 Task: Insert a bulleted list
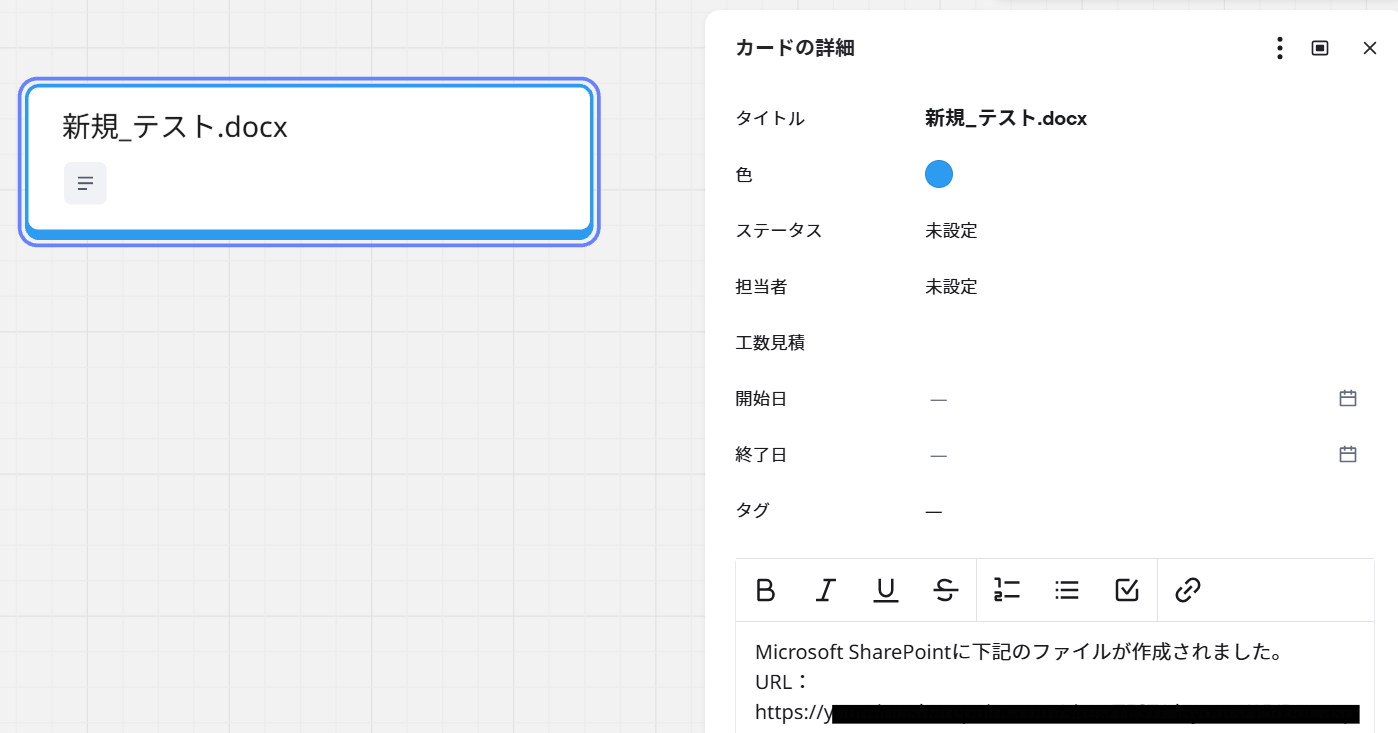pos(1067,590)
